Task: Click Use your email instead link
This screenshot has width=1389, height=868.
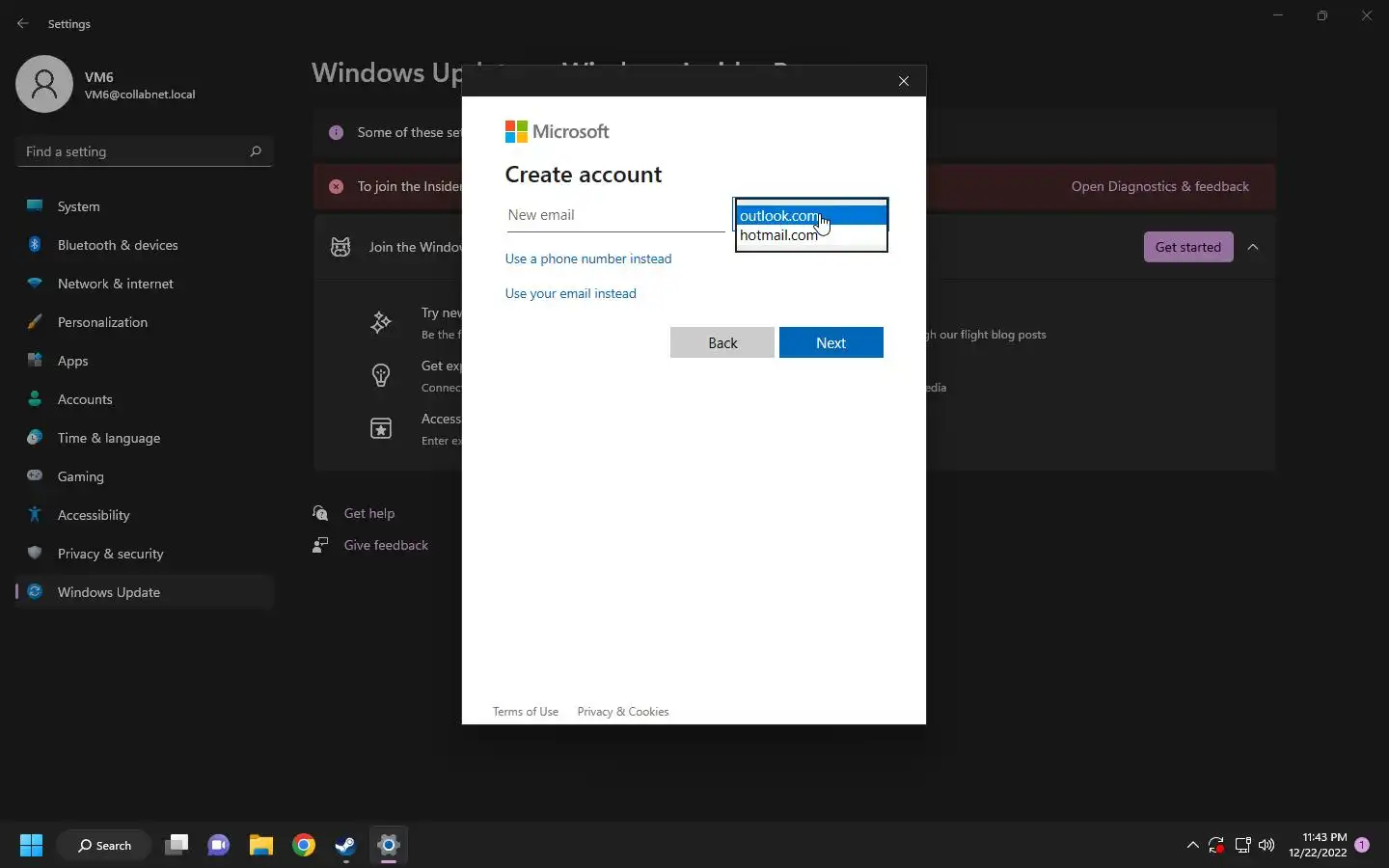Action: pyautogui.click(x=571, y=293)
